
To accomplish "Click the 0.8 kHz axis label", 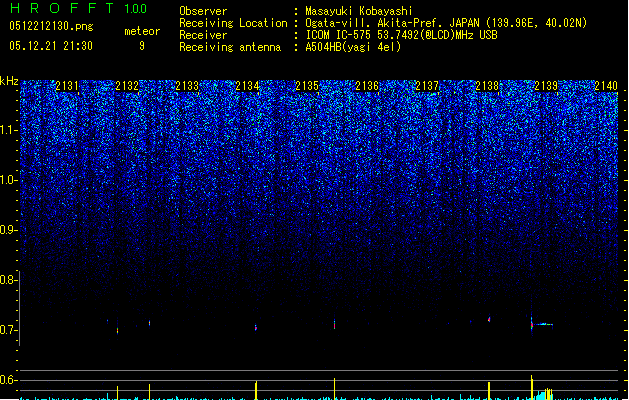I will click(x=9, y=280).
